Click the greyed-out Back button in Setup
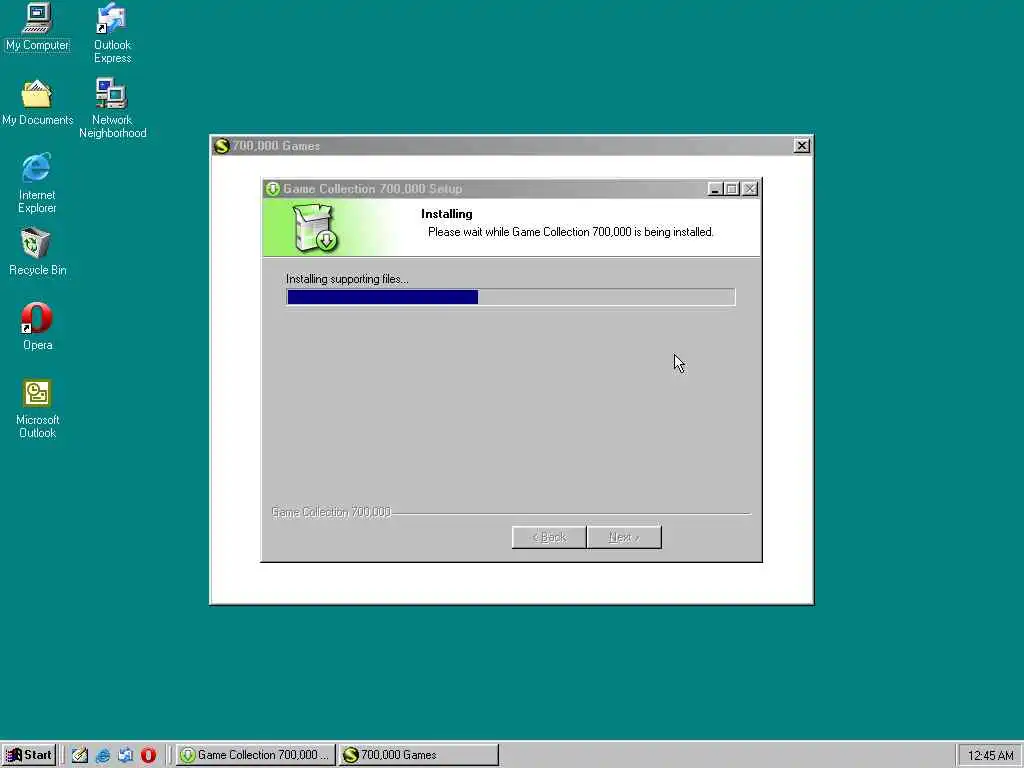The image size is (1024, 768). click(549, 537)
